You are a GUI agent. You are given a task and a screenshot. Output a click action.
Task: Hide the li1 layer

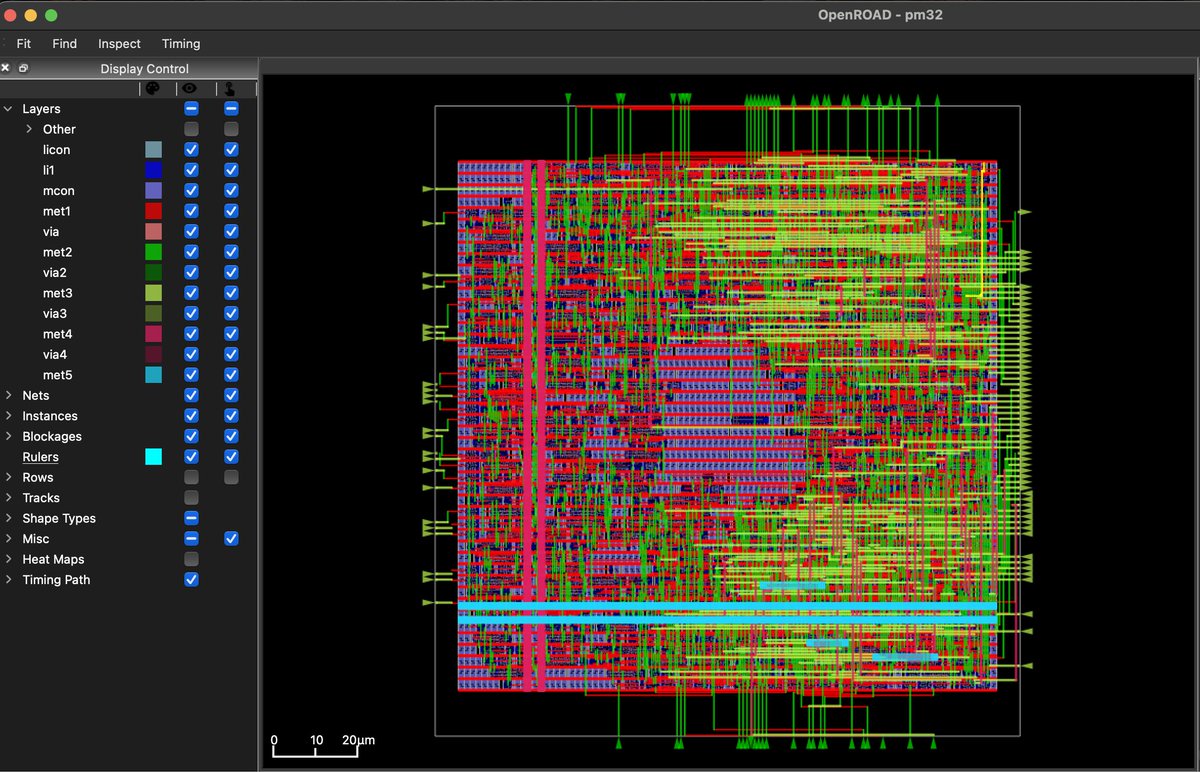[191, 170]
